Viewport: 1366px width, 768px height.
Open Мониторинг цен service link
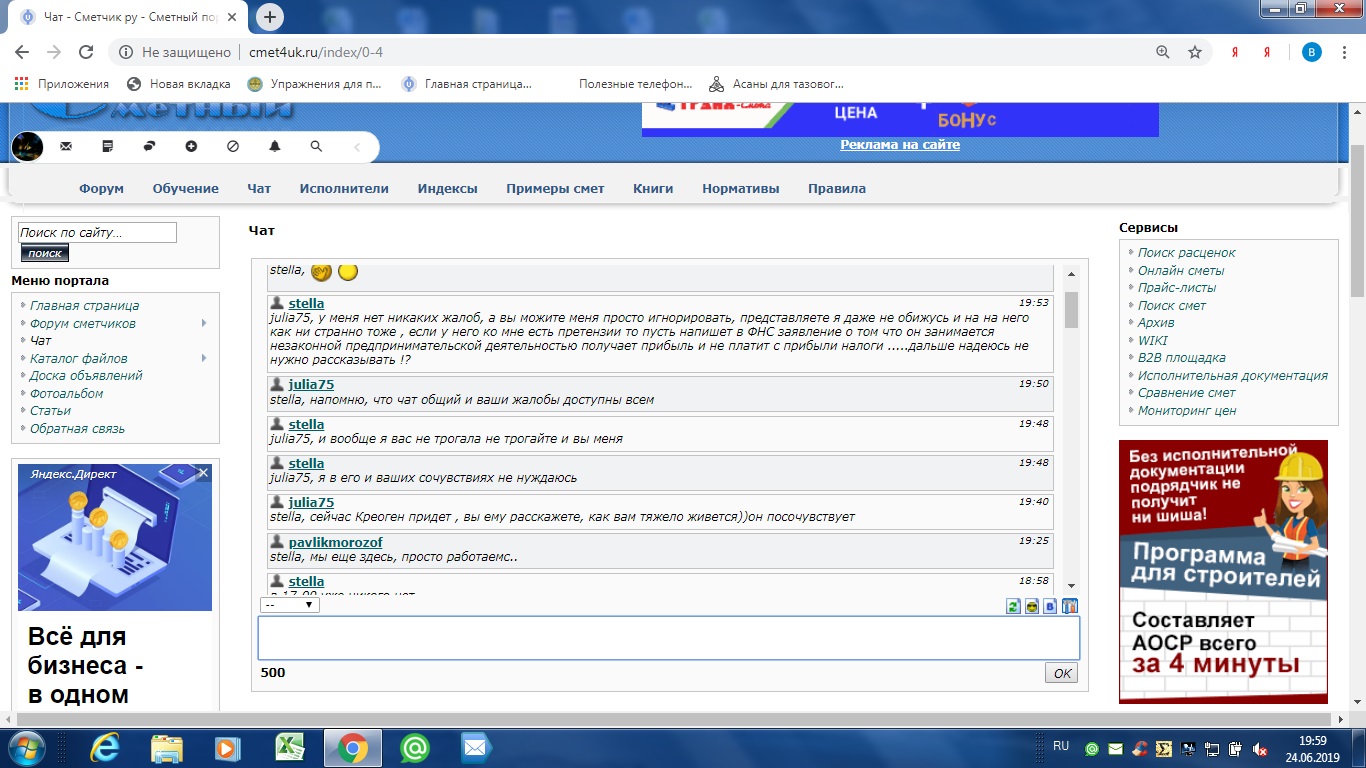pyautogui.click(x=1187, y=410)
